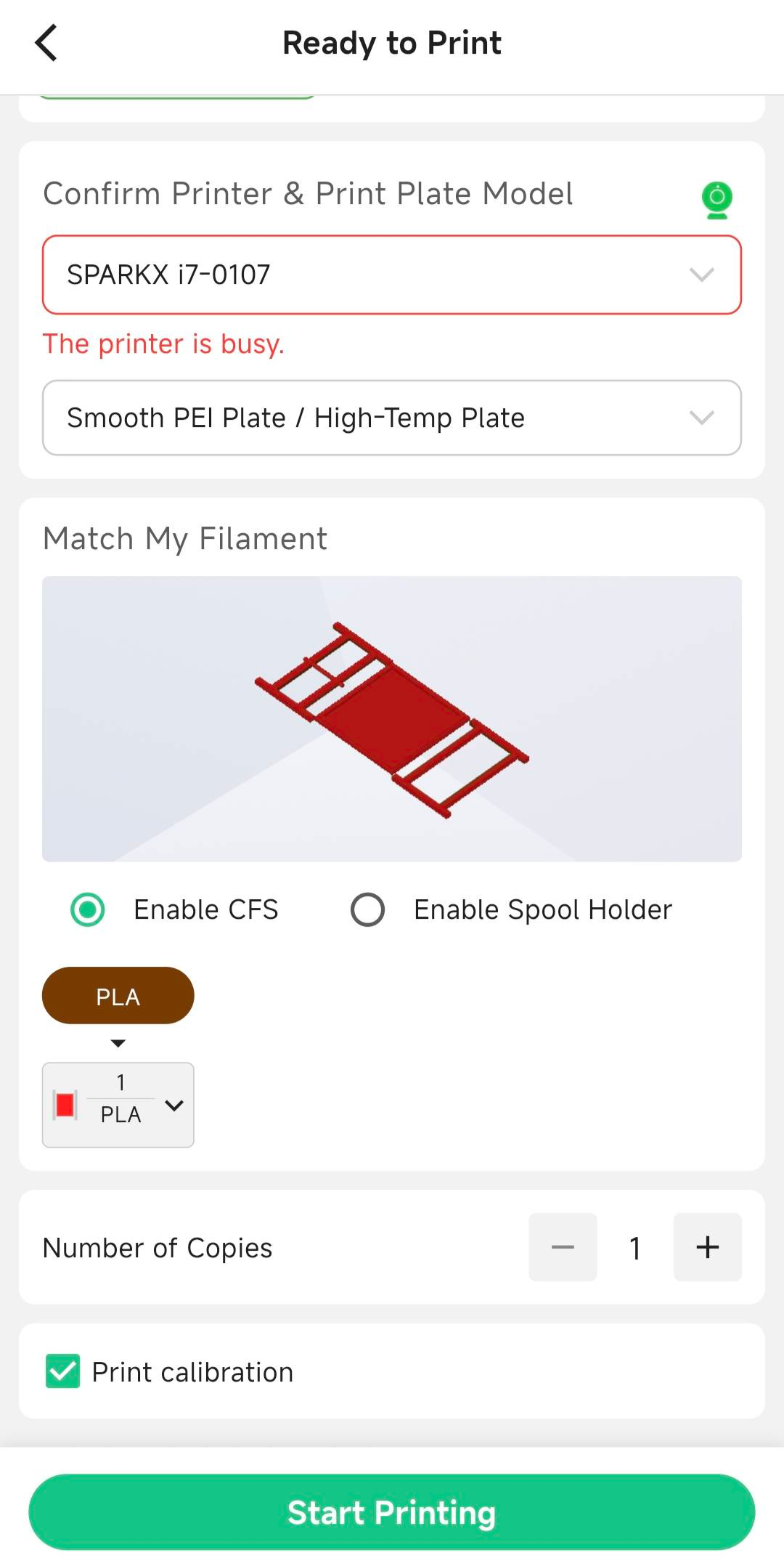Tap the red model preview image

click(392, 718)
